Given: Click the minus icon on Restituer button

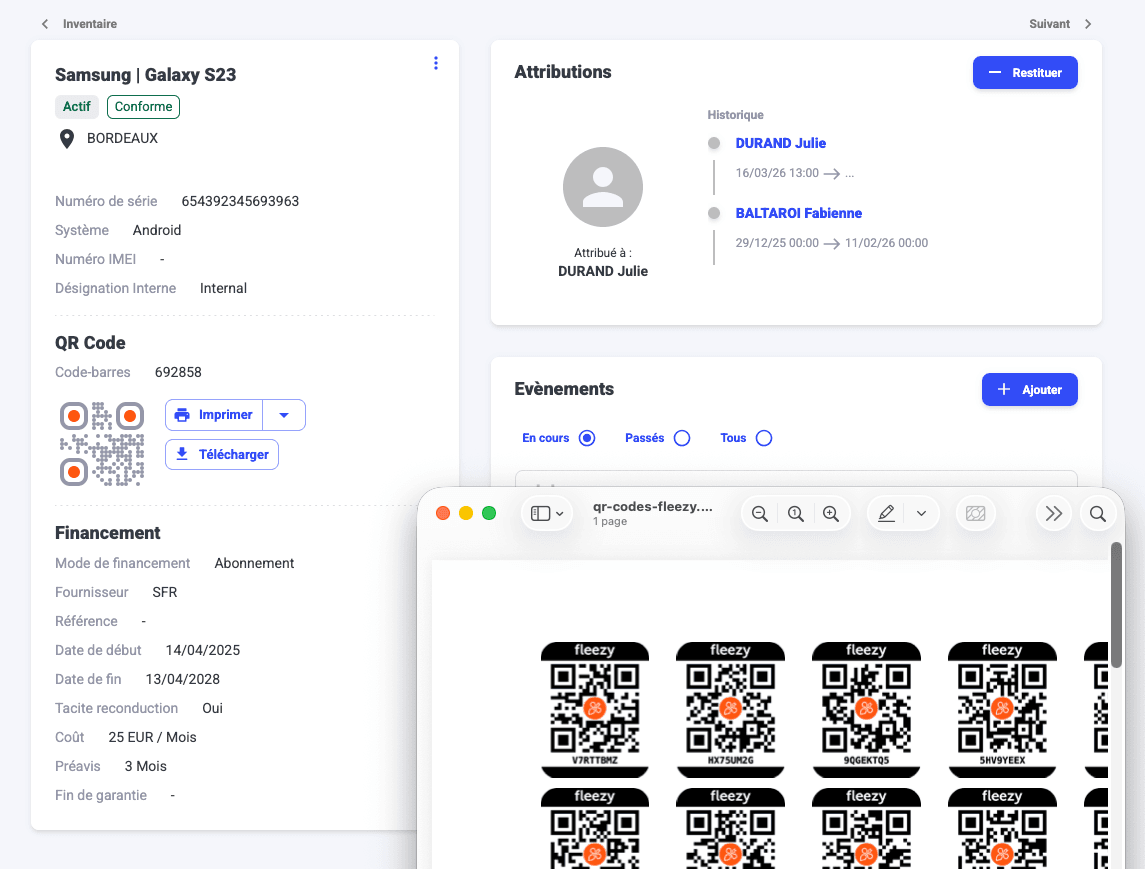Looking at the screenshot, I should tap(995, 72).
